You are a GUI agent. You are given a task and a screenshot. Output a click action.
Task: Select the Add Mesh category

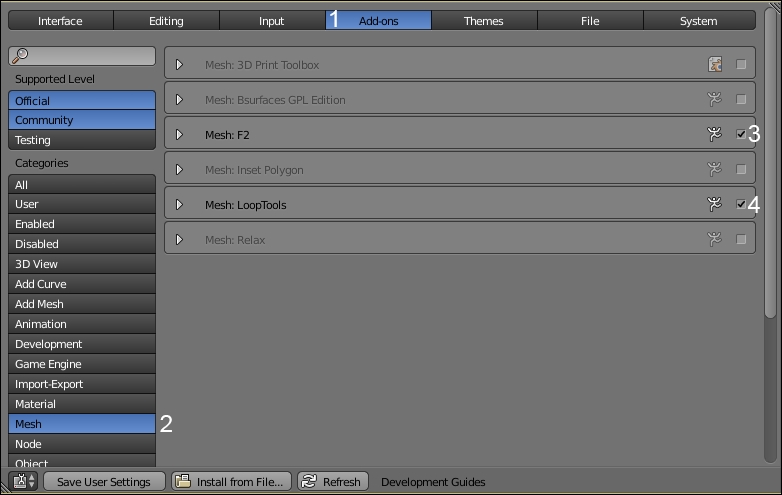82,304
